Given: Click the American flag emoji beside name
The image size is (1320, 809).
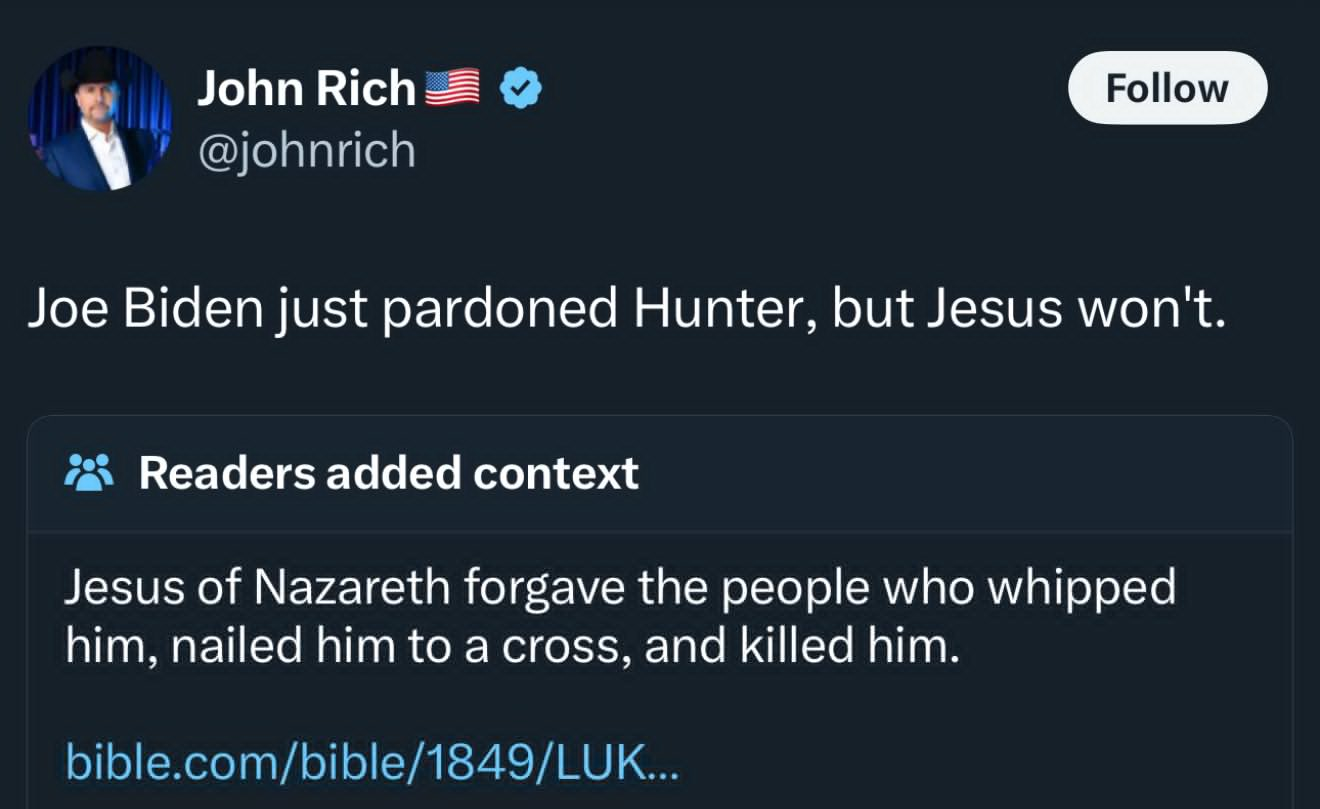Looking at the screenshot, I should coord(454,89).
